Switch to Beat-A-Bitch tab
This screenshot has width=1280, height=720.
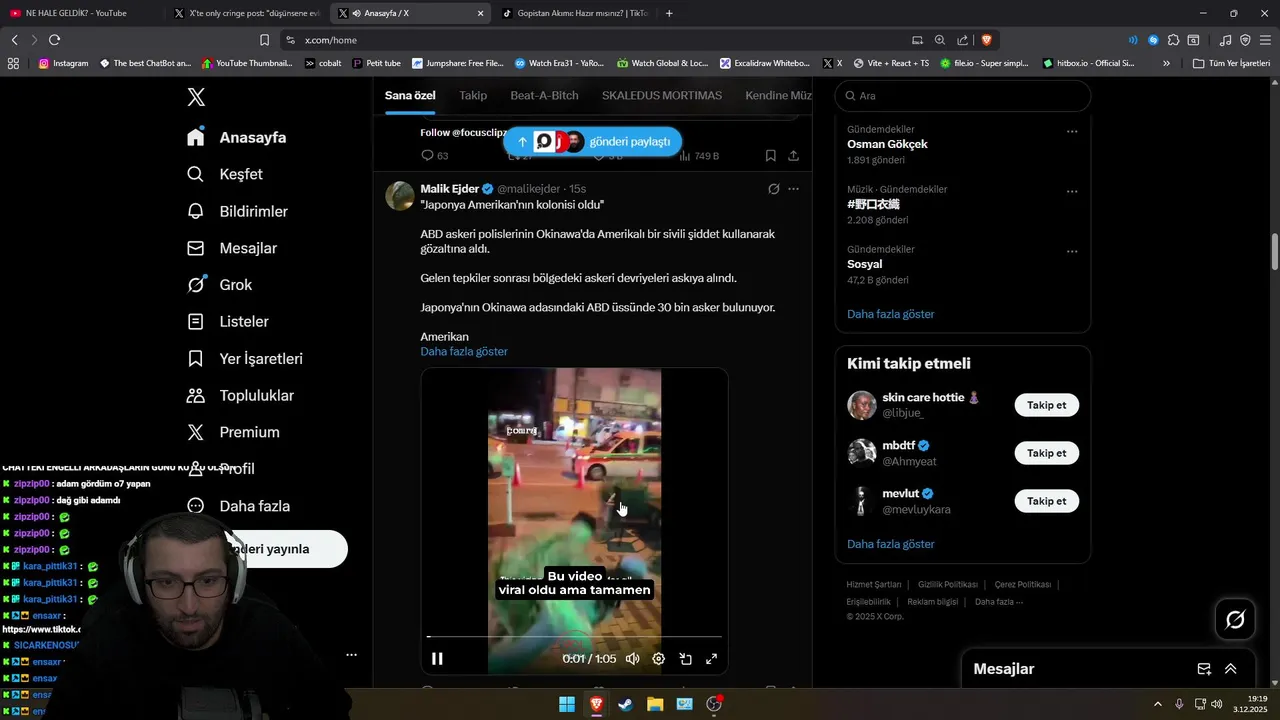(x=544, y=95)
